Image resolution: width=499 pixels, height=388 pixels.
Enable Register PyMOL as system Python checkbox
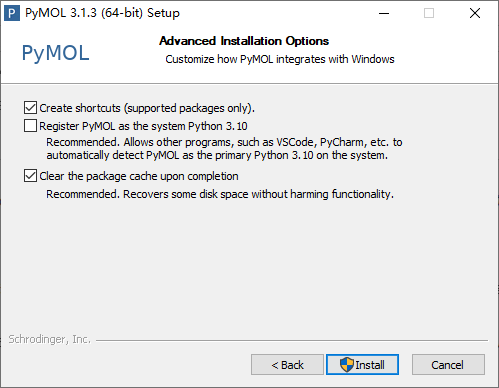(x=30, y=126)
